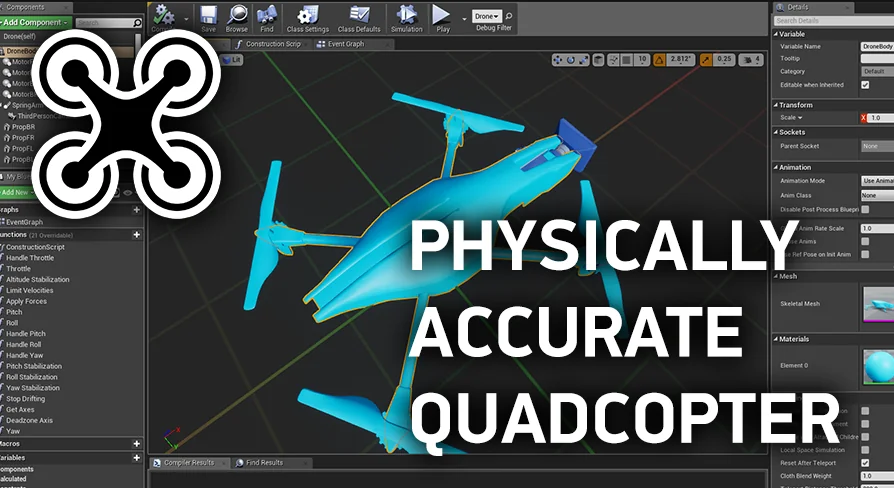894x488 pixels.
Task: Select Drone(self) root item
Action: 19,36
